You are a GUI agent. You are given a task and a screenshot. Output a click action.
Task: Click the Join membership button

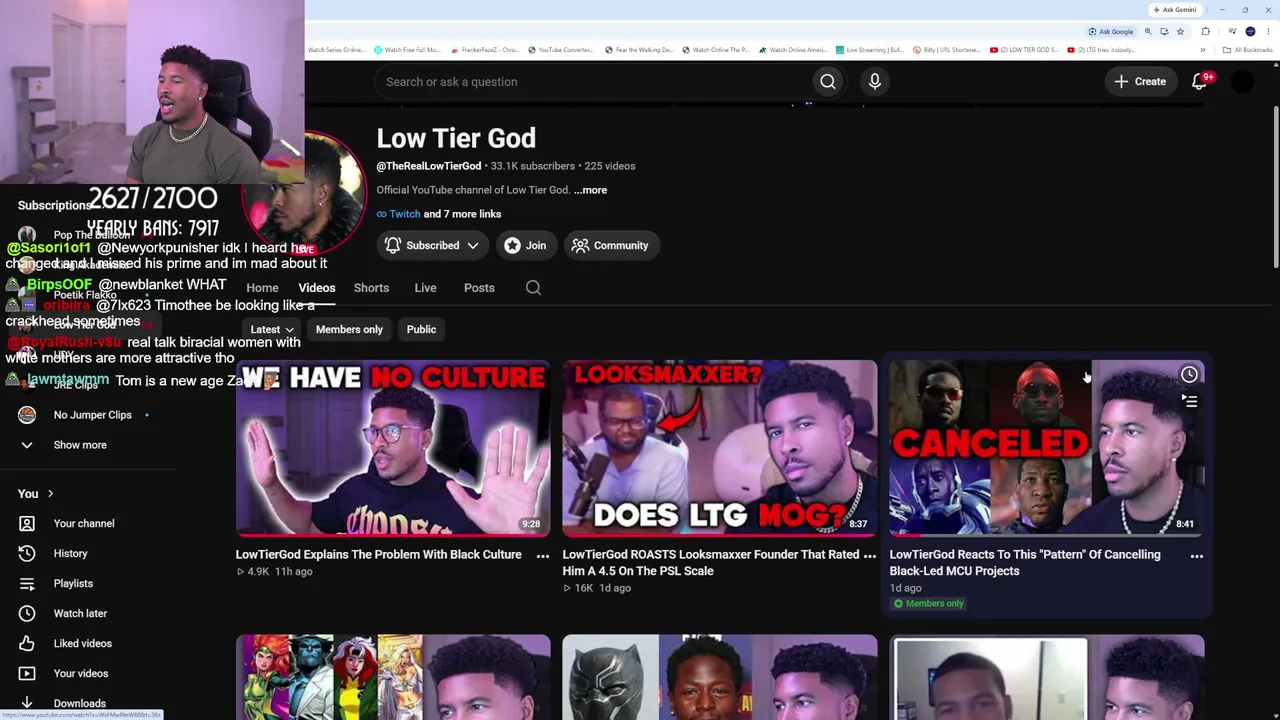(x=526, y=245)
